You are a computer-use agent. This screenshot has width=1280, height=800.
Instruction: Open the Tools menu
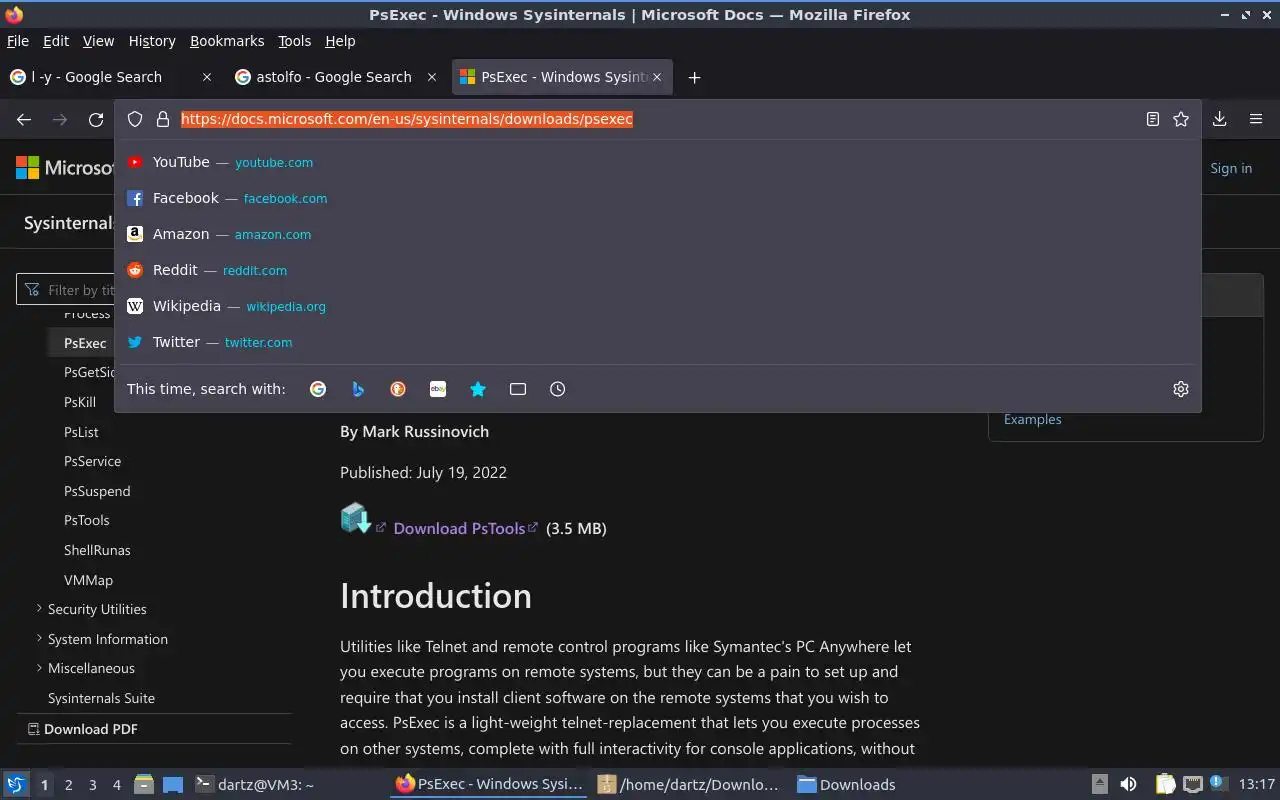[295, 41]
